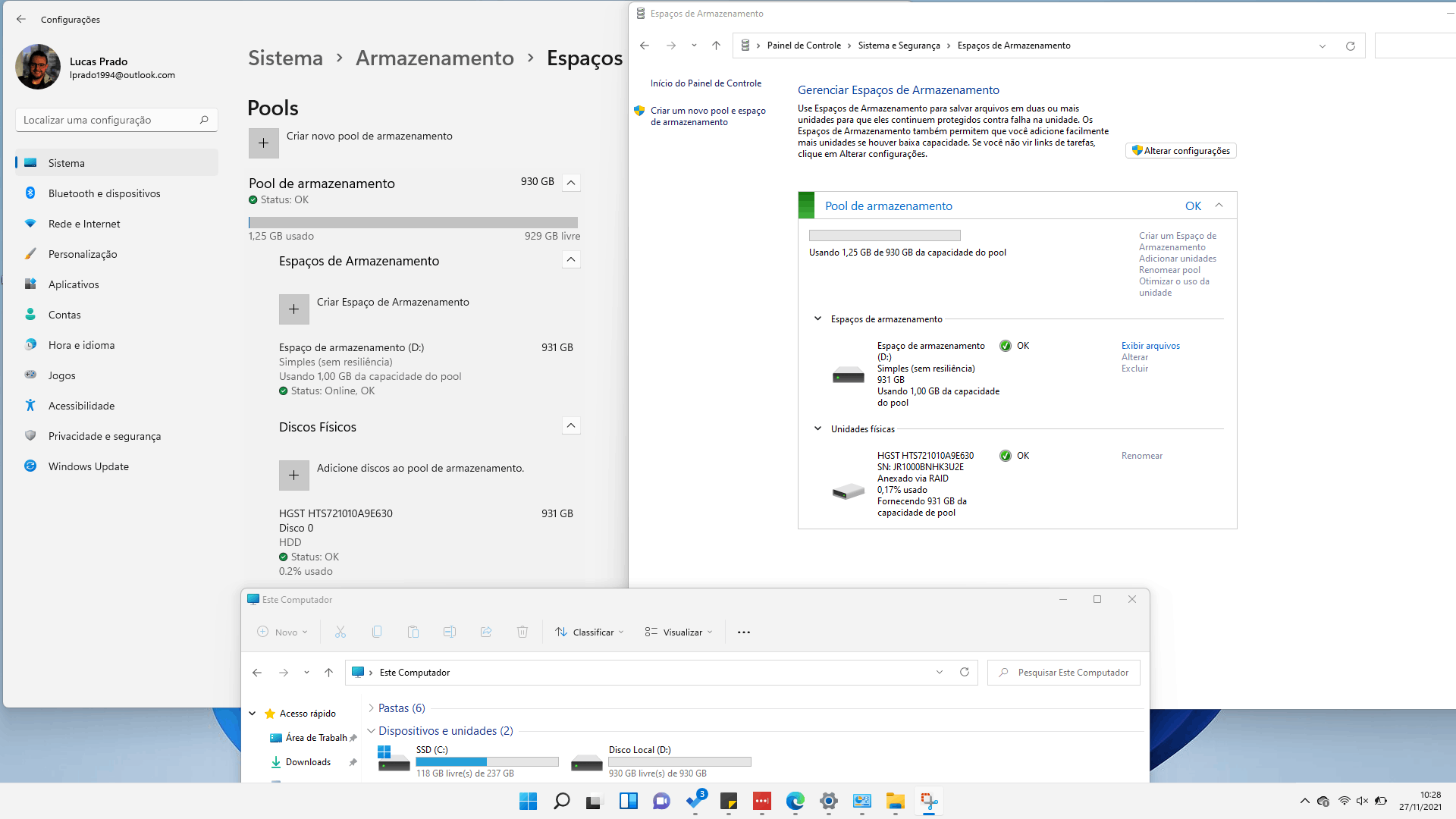The image size is (1456, 819).
Task: Click the plus icon to add disks to pool
Action: pos(293,475)
